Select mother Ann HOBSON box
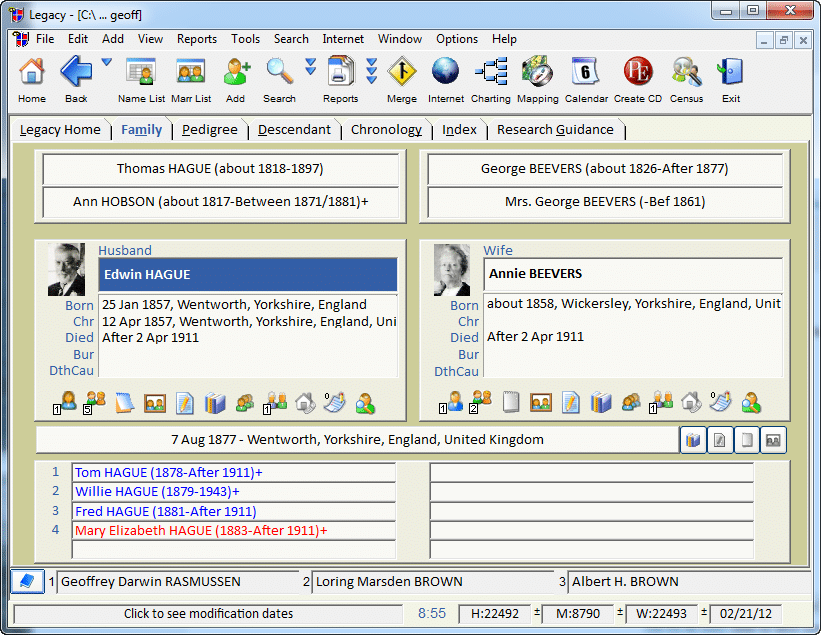 (220, 202)
